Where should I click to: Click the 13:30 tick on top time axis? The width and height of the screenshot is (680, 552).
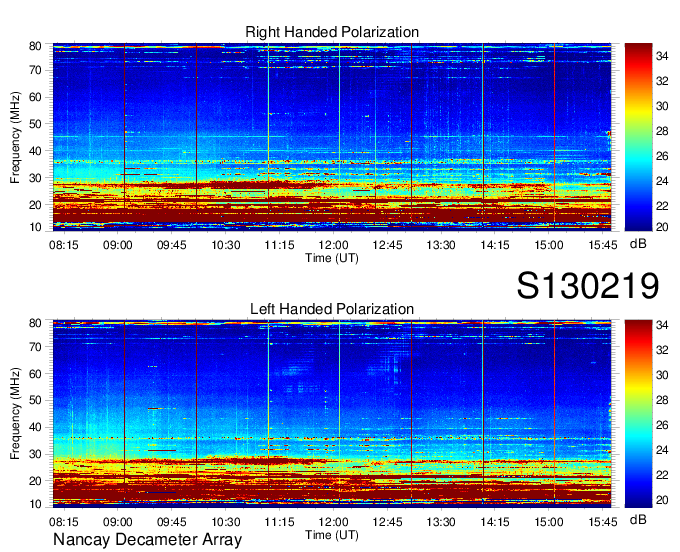tap(441, 245)
